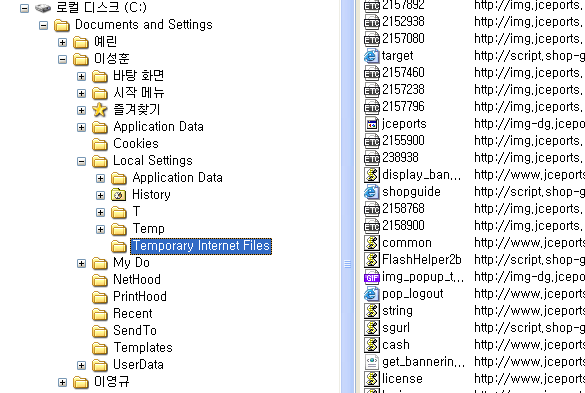Viewport: 585px width, 393px height.
Task: Click the jceports file icon
Action: tap(372, 124)
